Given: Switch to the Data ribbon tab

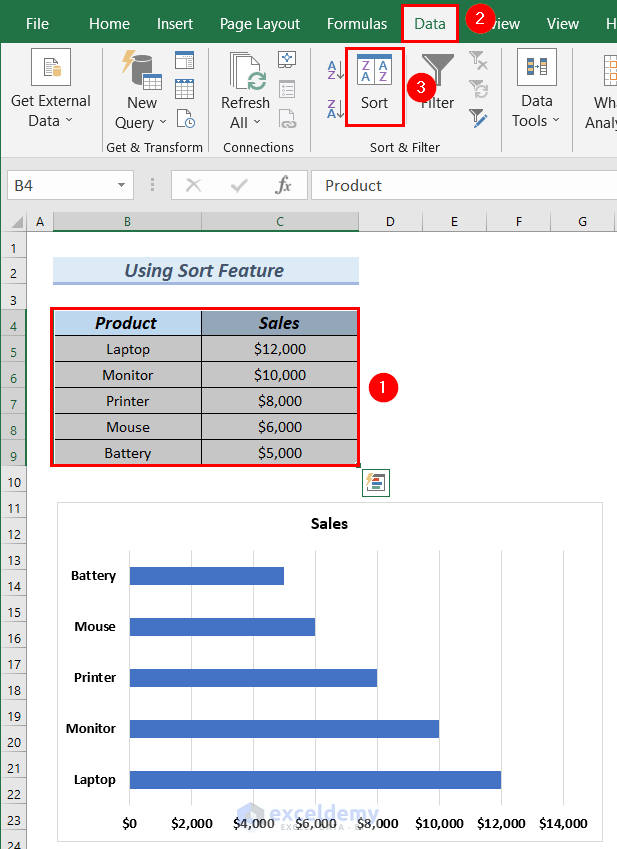Looking at the screenshot, I should click(430, 23).
